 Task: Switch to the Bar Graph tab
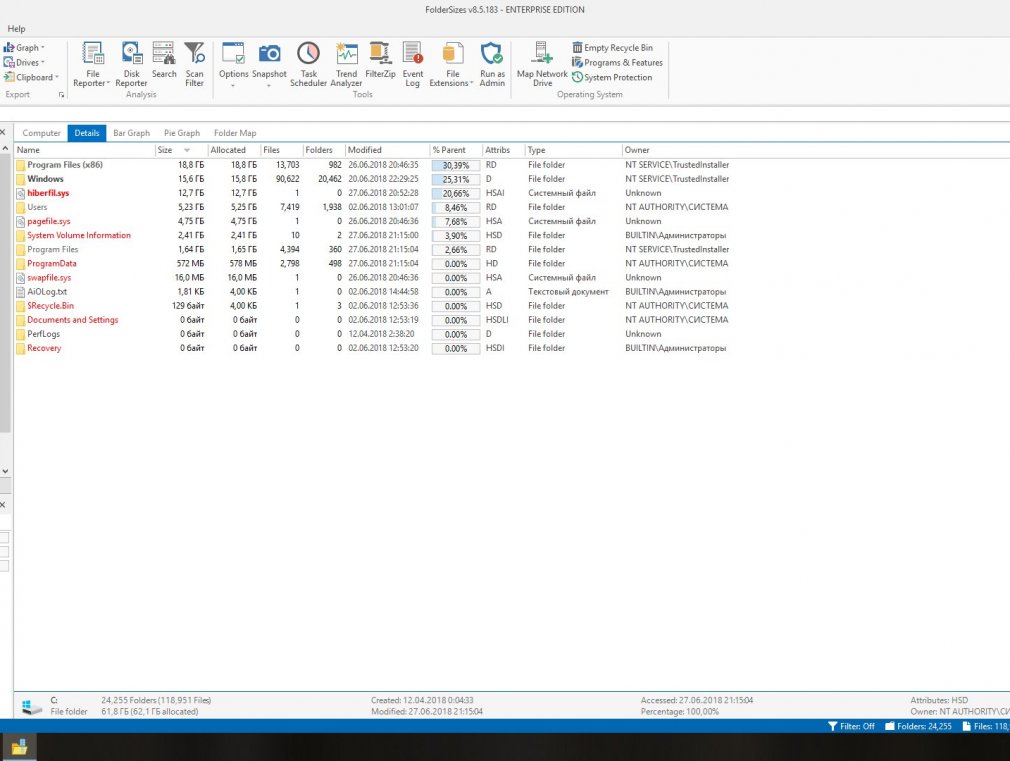(131, 133)
